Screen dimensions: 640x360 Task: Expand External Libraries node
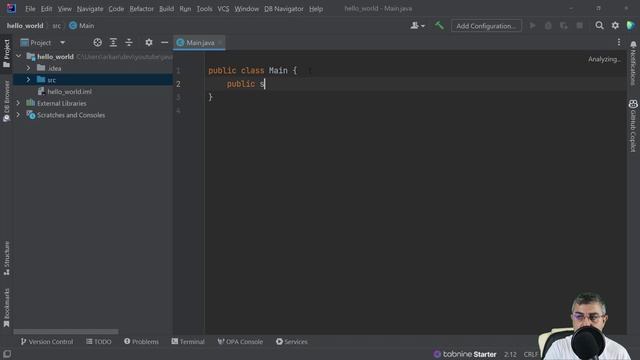[18, 103]
